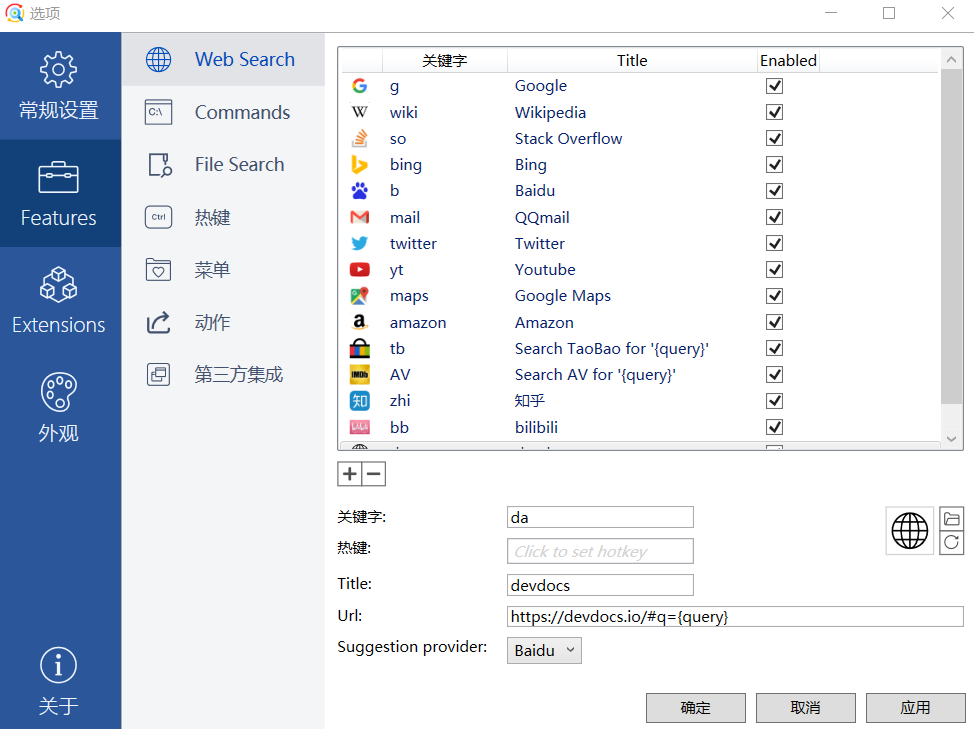Click the 确定 button

696,708
